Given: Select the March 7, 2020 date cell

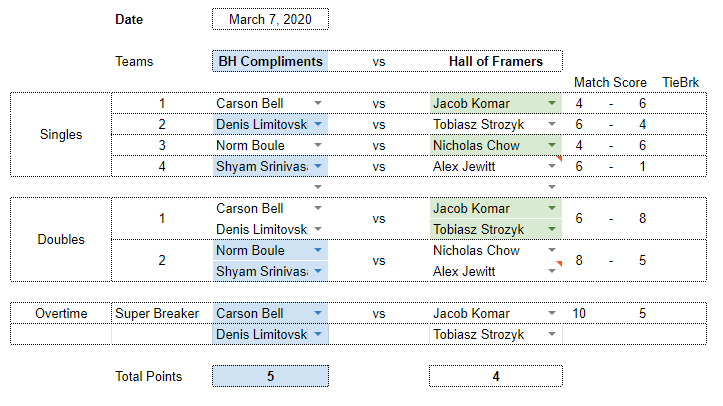Looking at the screenshot, I should point(270,19).
